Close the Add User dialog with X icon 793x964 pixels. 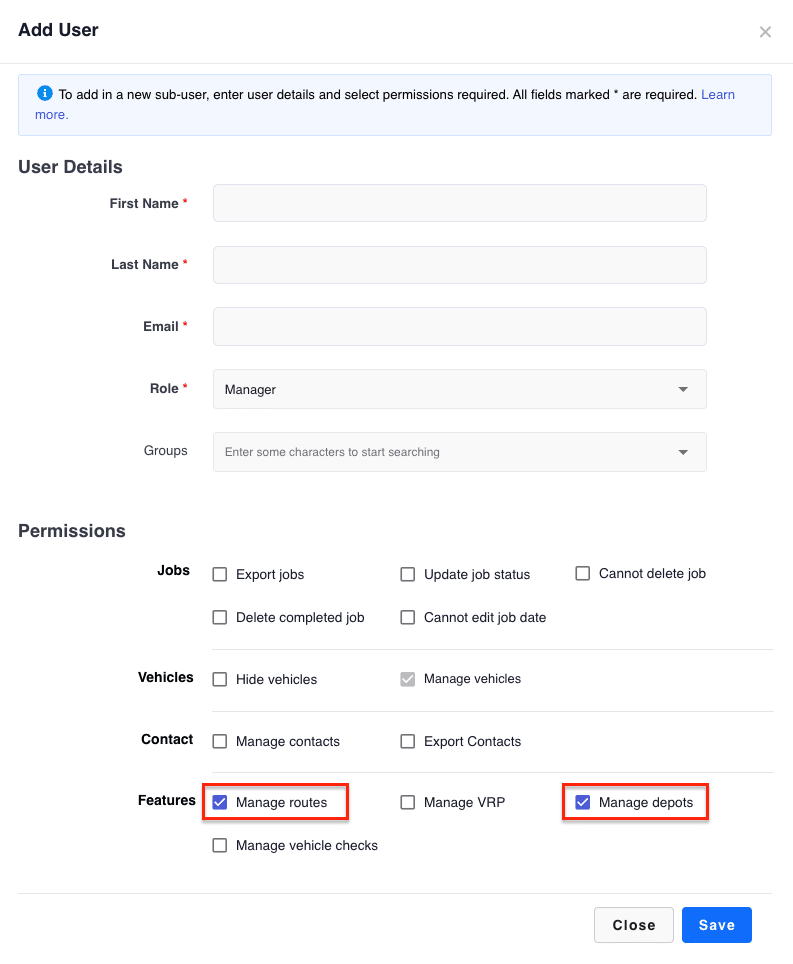point(765,32)
